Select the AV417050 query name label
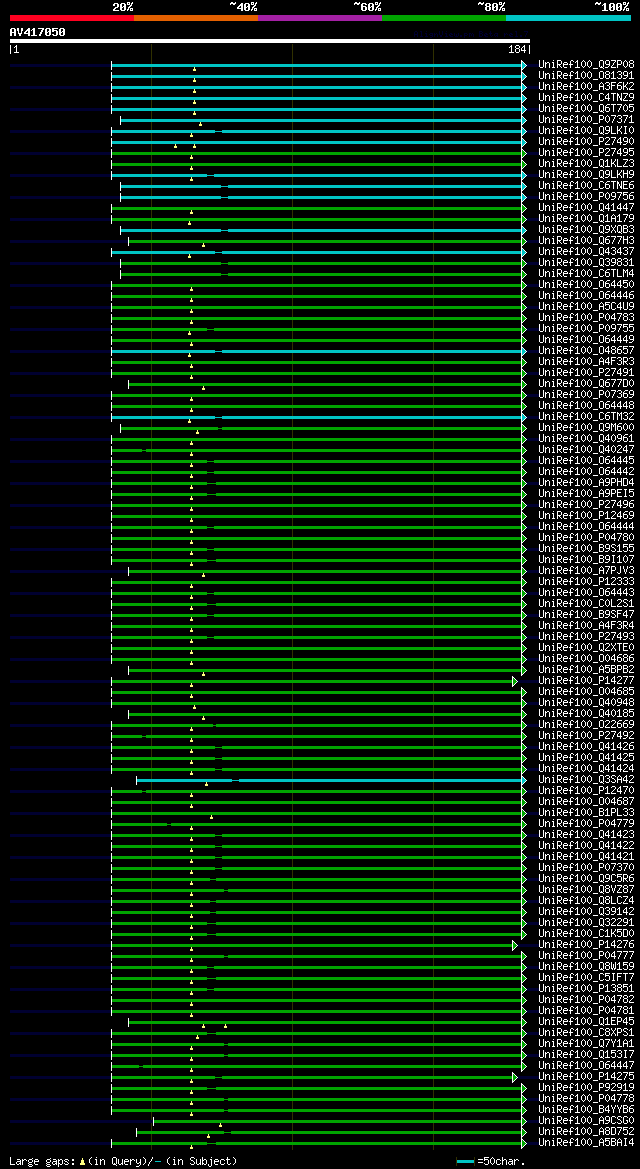The width and height of the screenshot is (640, 1169). click(37, 32)
